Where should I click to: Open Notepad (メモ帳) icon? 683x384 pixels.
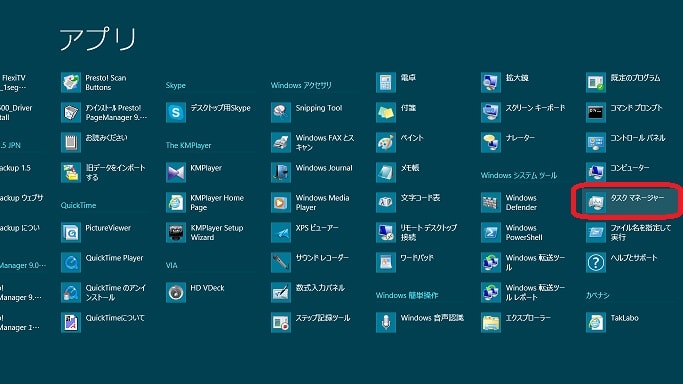point(385,172)
